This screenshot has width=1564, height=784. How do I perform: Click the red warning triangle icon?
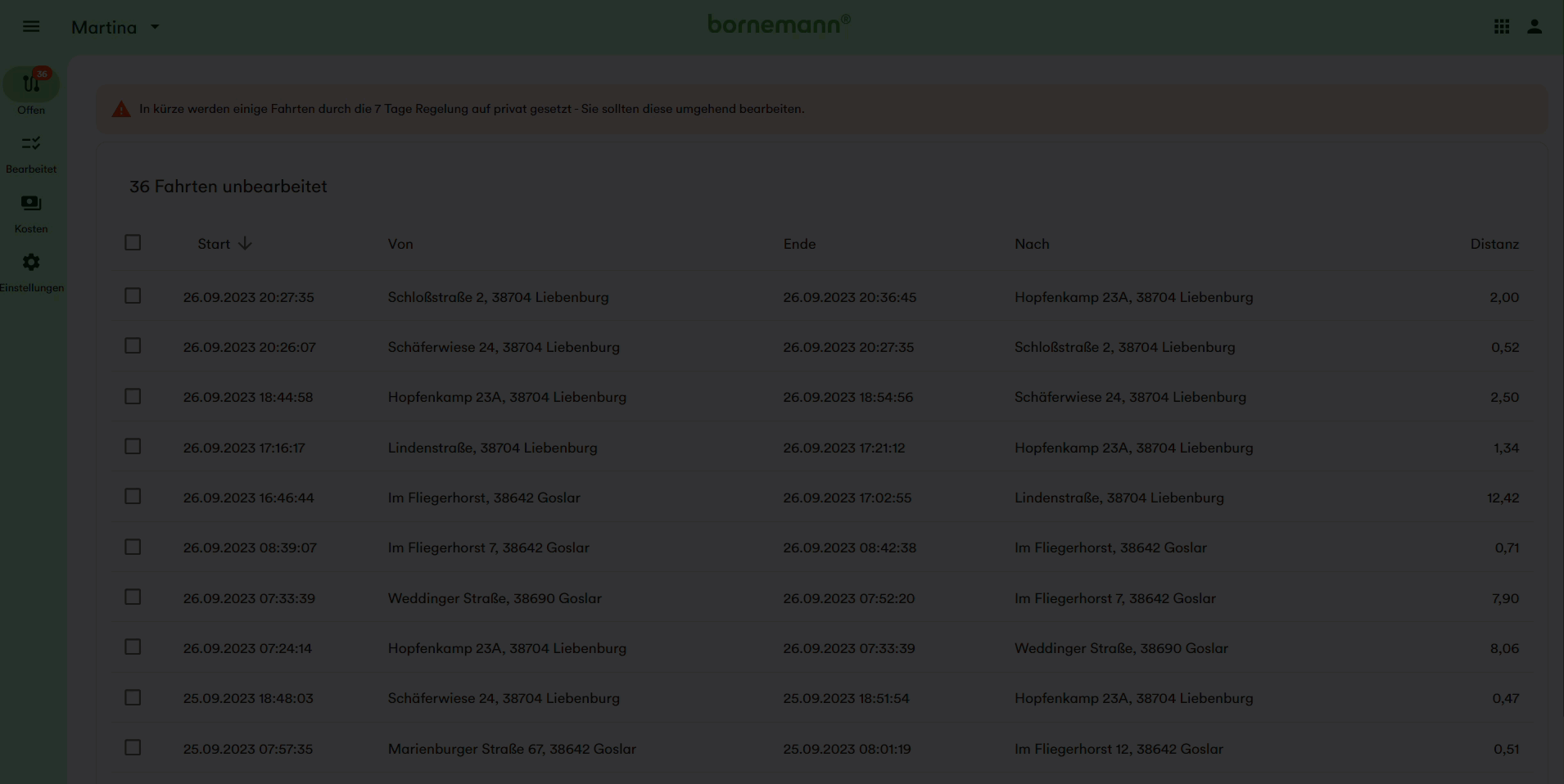coord(121,110)
